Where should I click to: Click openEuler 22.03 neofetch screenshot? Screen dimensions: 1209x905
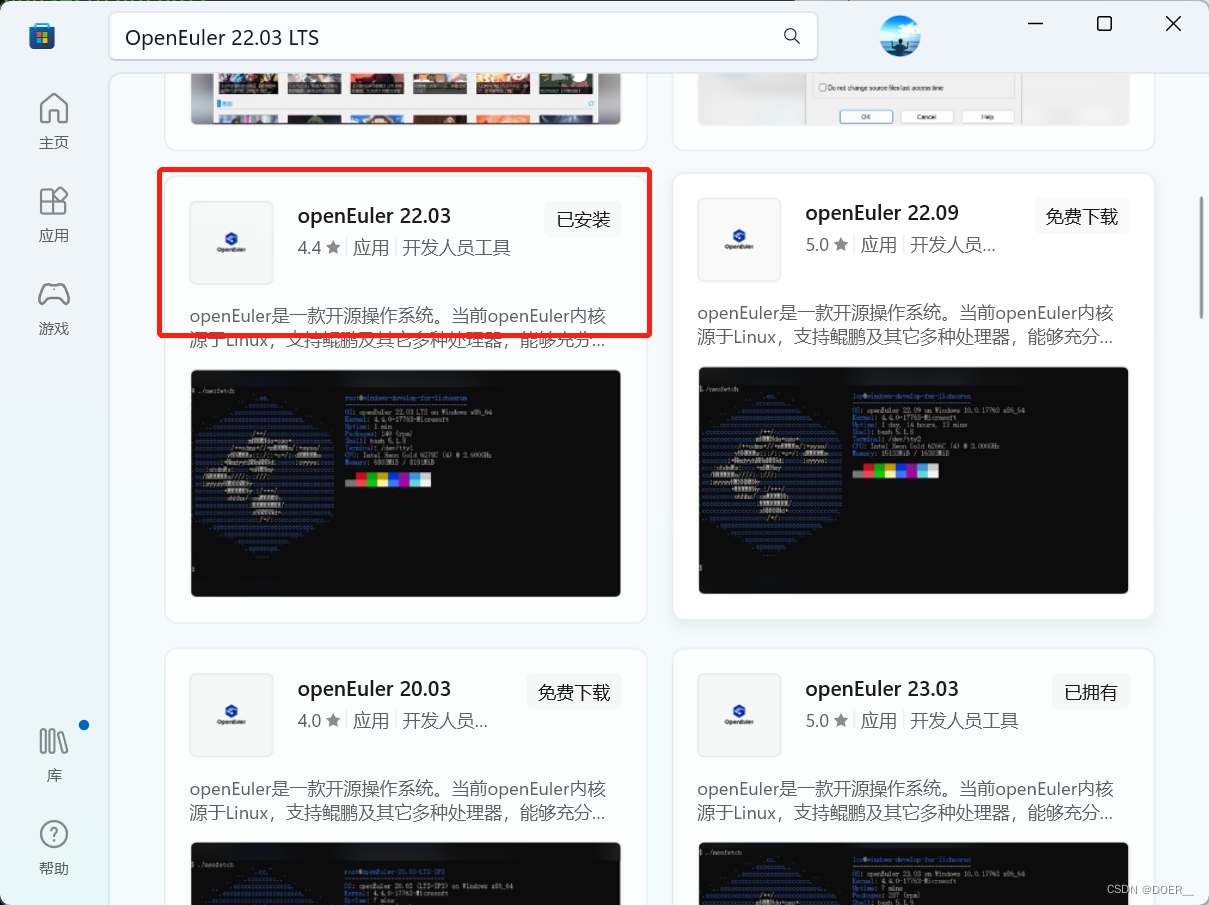[x=405, y=483]
